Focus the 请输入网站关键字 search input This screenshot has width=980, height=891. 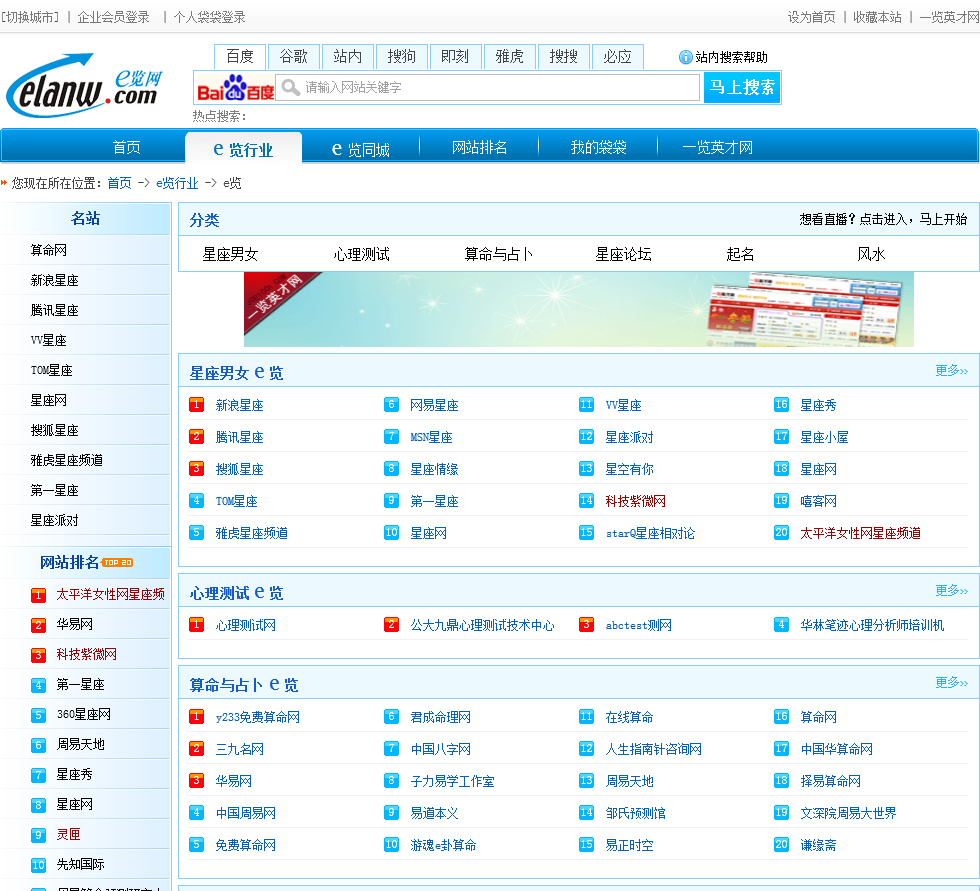click(488, 87)
